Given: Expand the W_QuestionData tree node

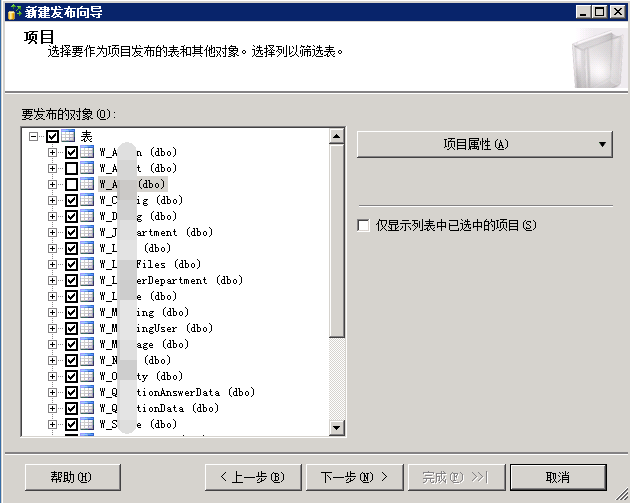Looking at the screenshot, I should tap(53, 408).
